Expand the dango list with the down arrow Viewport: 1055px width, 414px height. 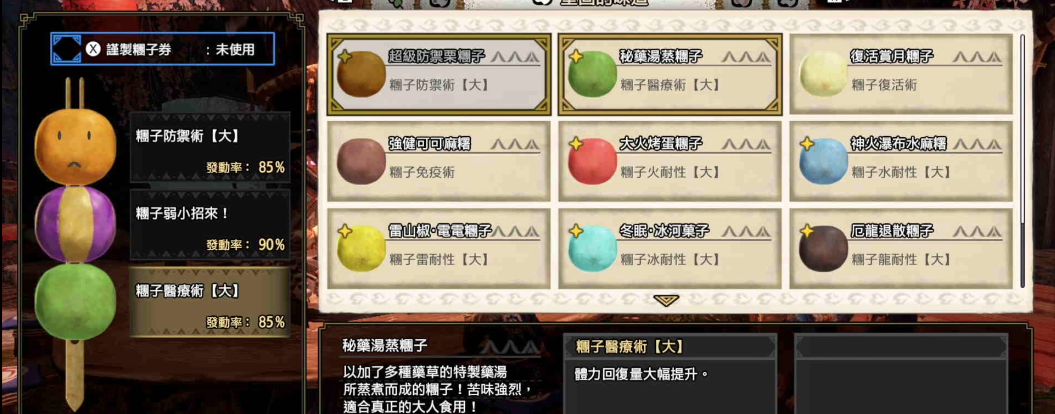click(666, 300)
